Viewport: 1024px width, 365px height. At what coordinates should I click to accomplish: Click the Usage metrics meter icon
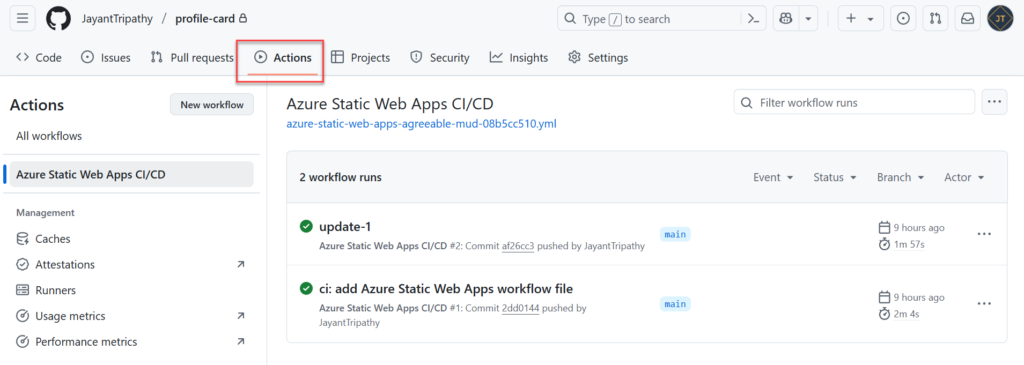coord(23,316)
